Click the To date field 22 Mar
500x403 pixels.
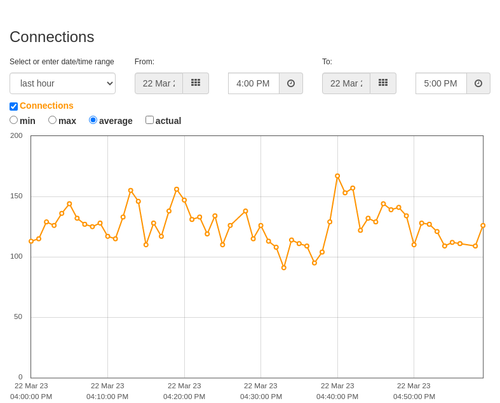(346, 83)
